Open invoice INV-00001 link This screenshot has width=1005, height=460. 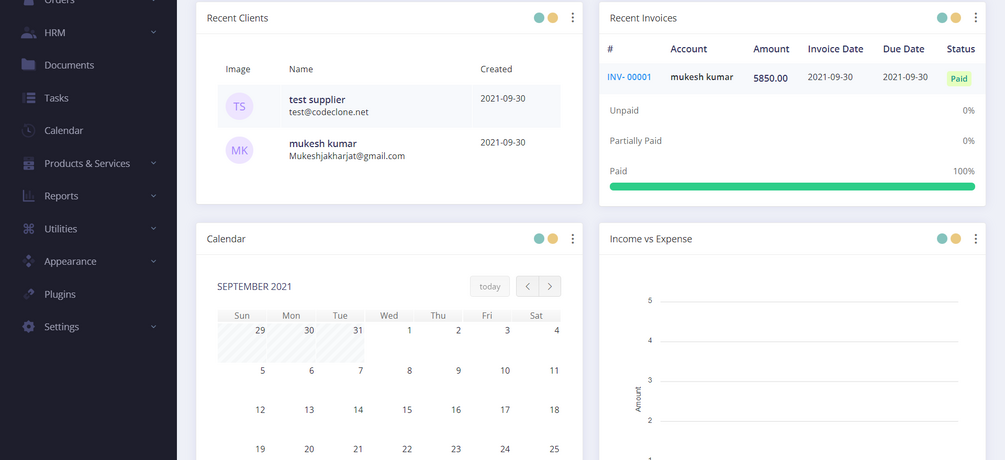point(629,77)
